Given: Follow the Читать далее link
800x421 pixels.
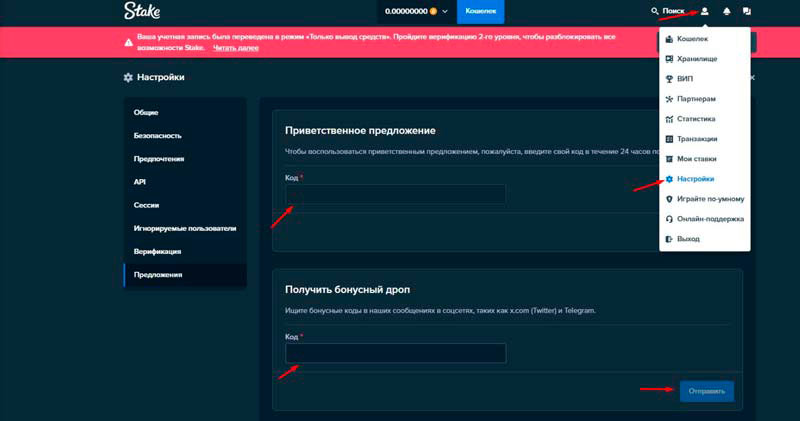Looking at the screenshot, I should (x=236, y=48).
